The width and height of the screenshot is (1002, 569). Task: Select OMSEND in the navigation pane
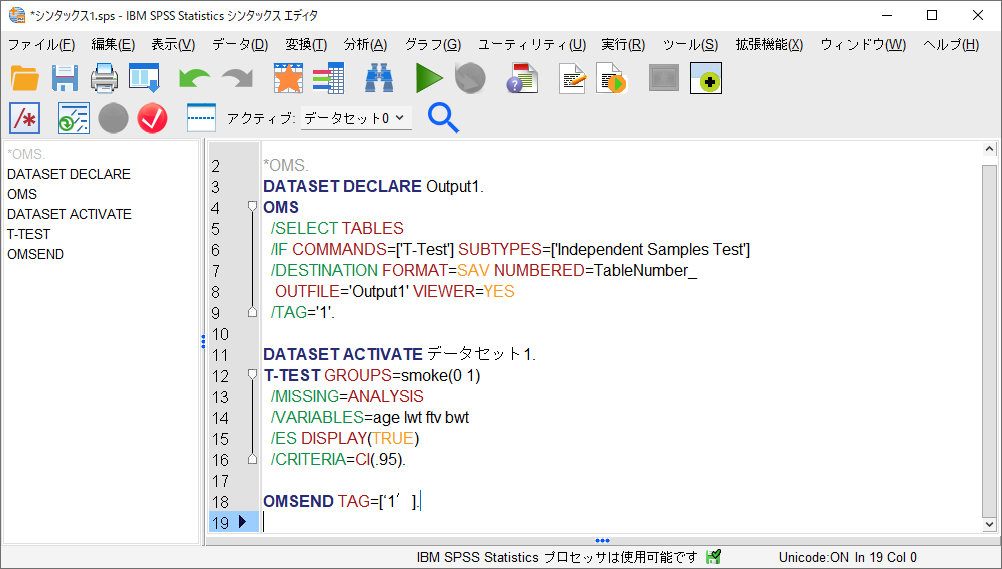click(x=35, y=254)
